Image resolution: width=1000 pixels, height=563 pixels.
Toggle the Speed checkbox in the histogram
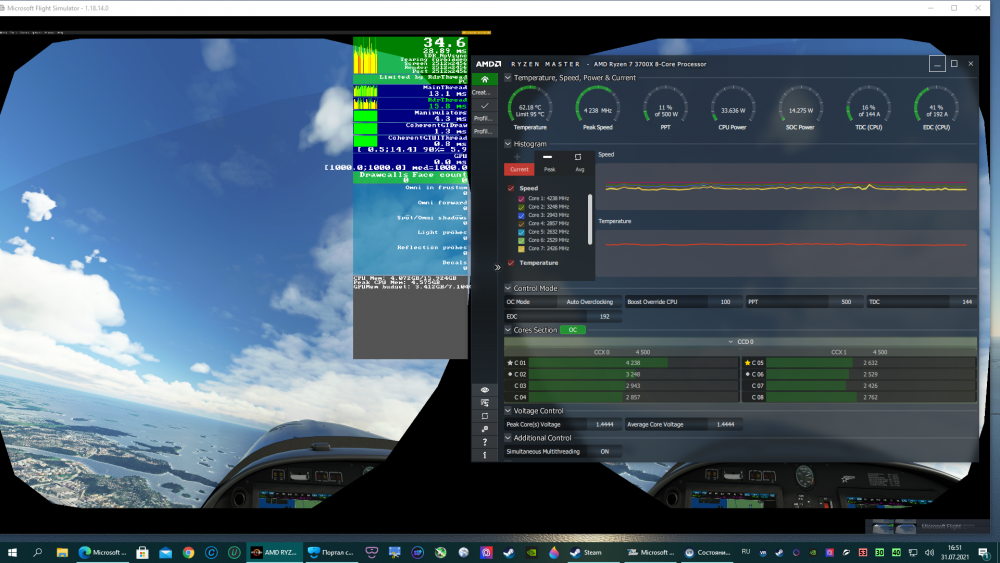[511, 188]
